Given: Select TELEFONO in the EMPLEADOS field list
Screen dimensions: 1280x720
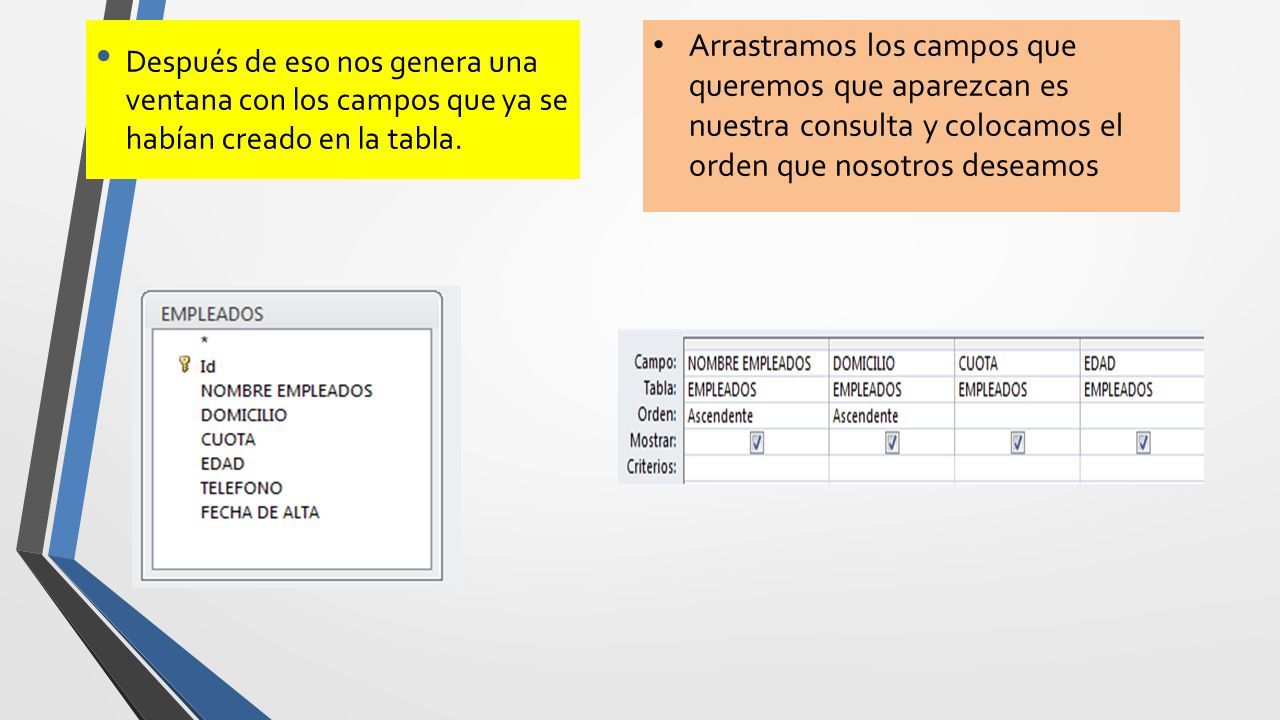Looking at the screenshot, I should pyautogui.click(x=241, y=487).
